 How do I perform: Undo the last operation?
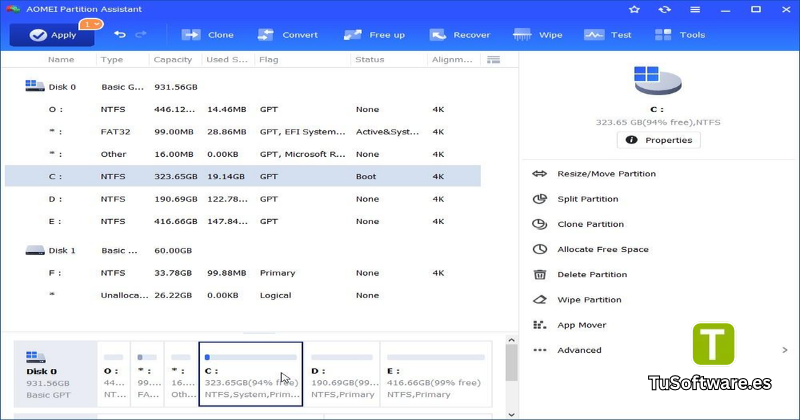120,35
